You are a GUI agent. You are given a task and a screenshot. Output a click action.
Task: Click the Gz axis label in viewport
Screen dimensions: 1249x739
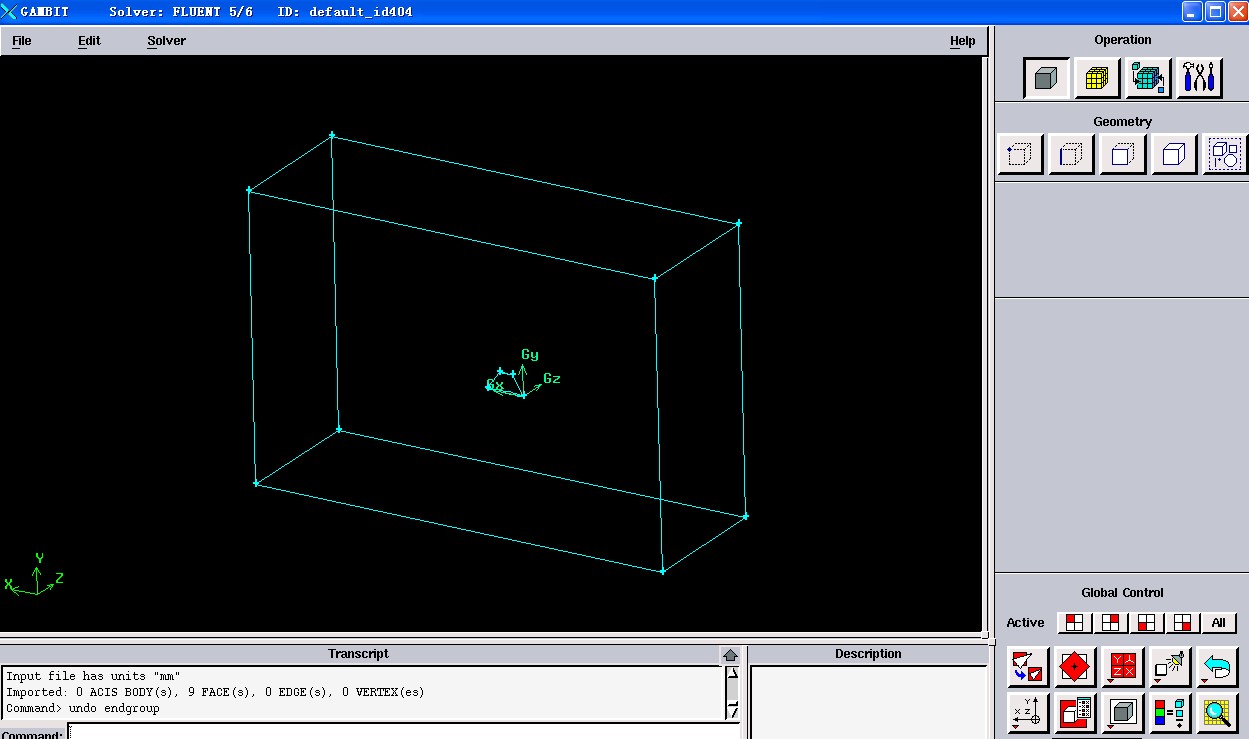(x=552, y=379)
